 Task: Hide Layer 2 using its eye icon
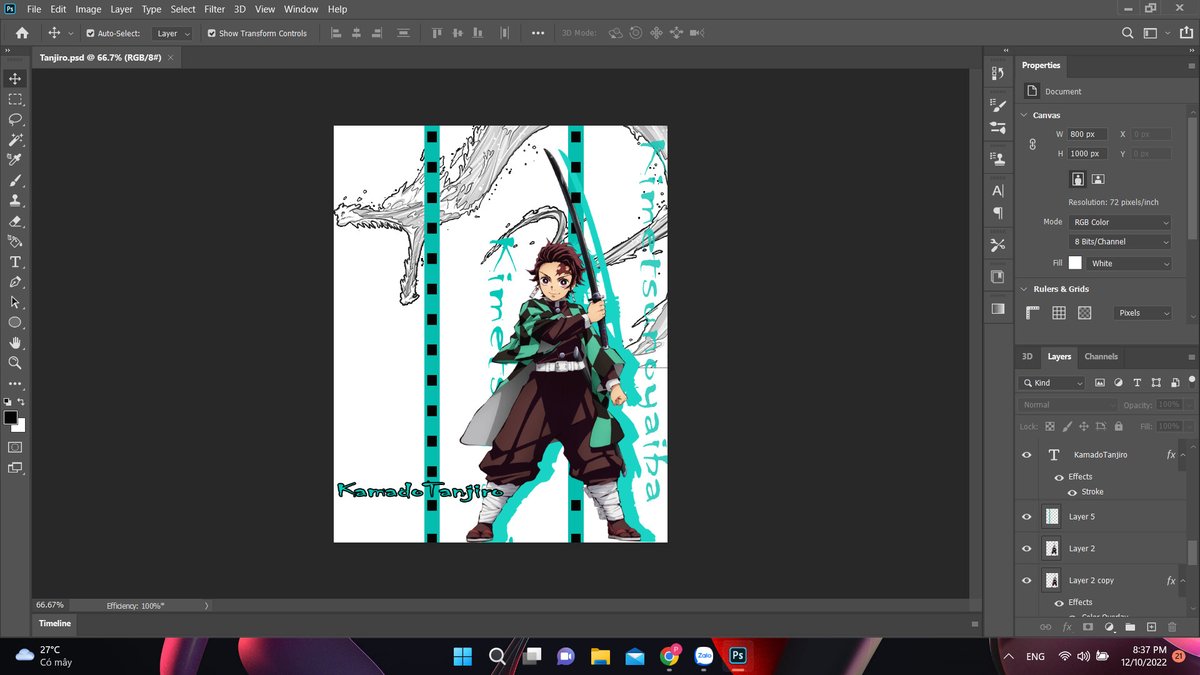click(x=1026, y=549)
